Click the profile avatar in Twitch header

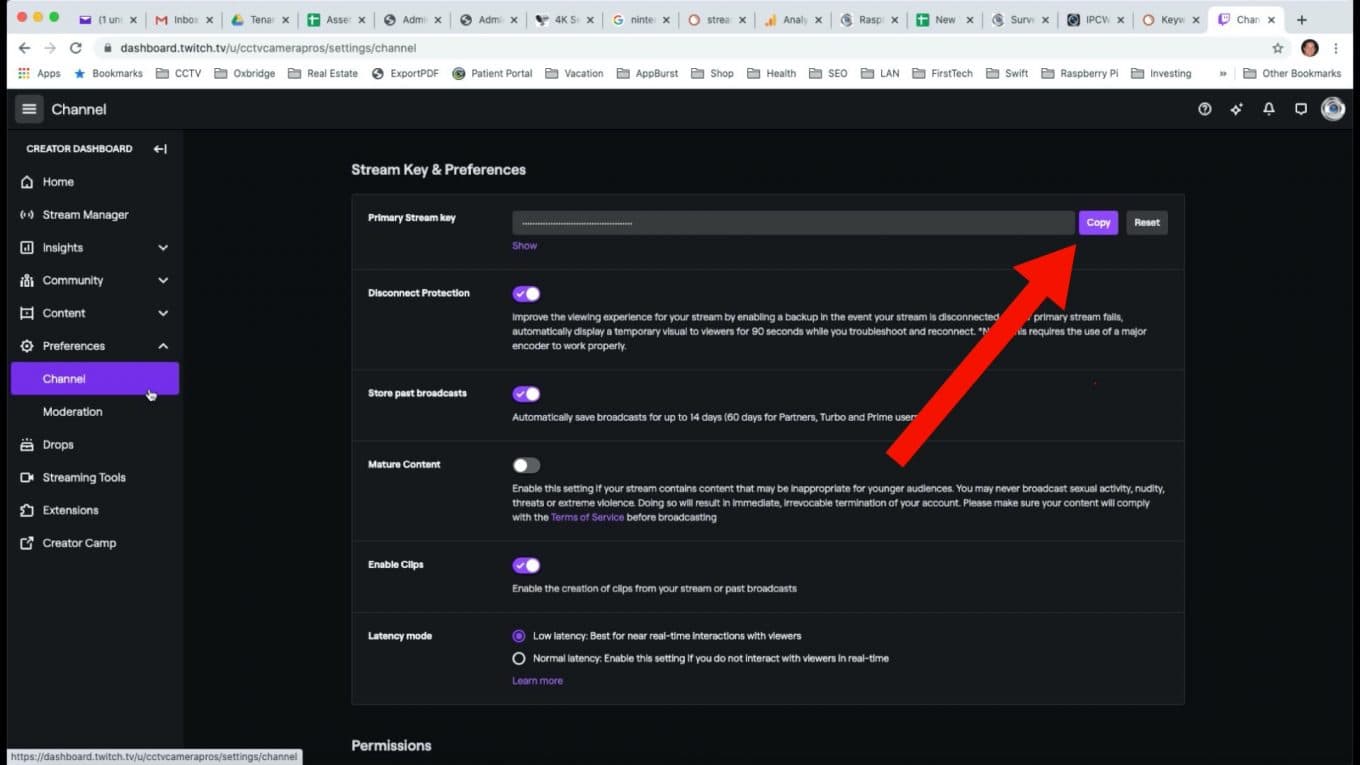[1332, 109]
